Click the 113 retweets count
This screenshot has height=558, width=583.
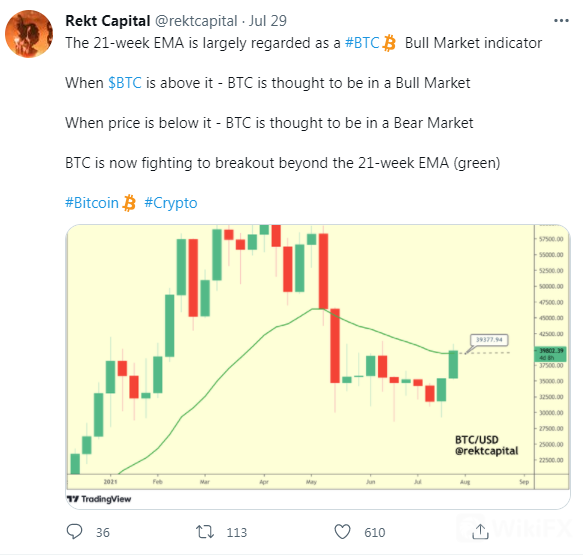click(236, 532)
